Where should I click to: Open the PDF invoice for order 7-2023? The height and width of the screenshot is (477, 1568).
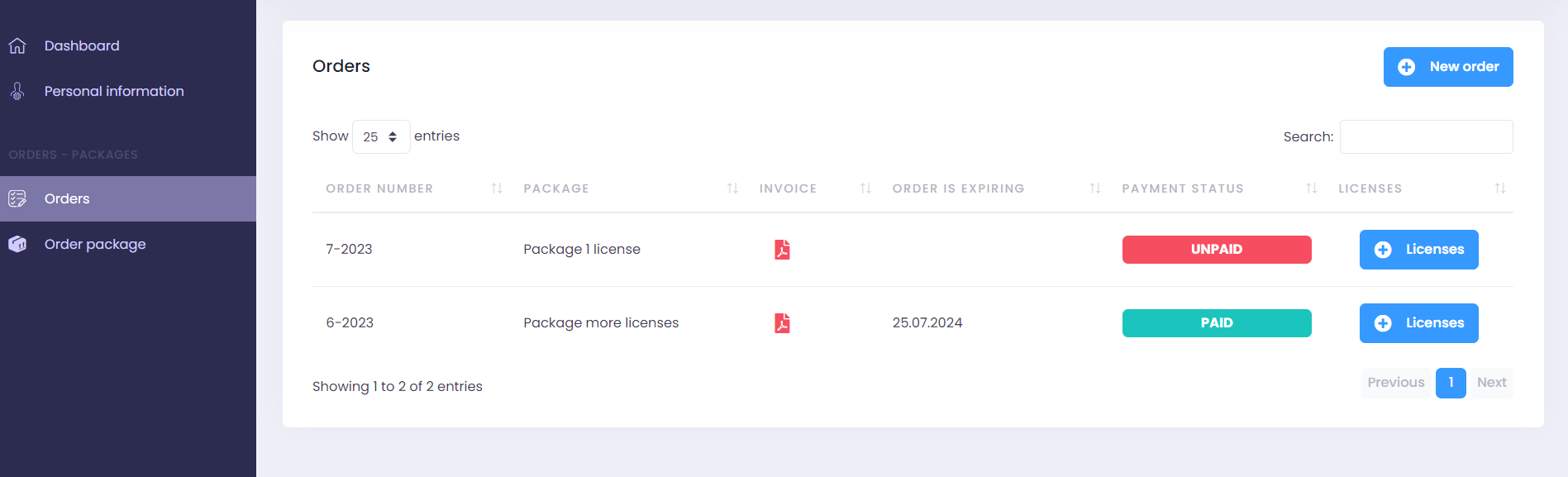pos(782,250)
